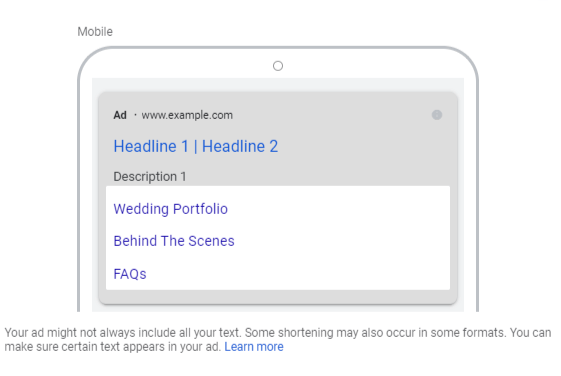Click the Mobile preview label

95,31
